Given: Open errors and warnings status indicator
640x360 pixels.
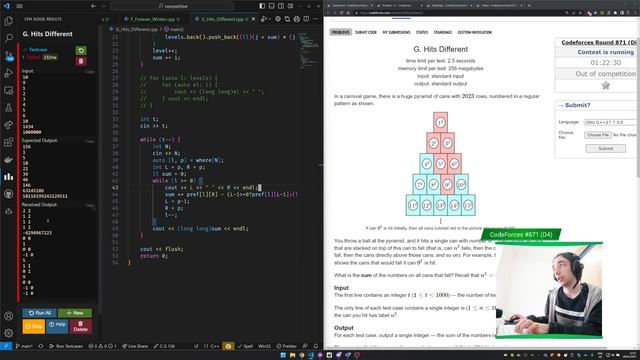Looking at the screenshot, I should pyautogui.click(x=102, y=346).
